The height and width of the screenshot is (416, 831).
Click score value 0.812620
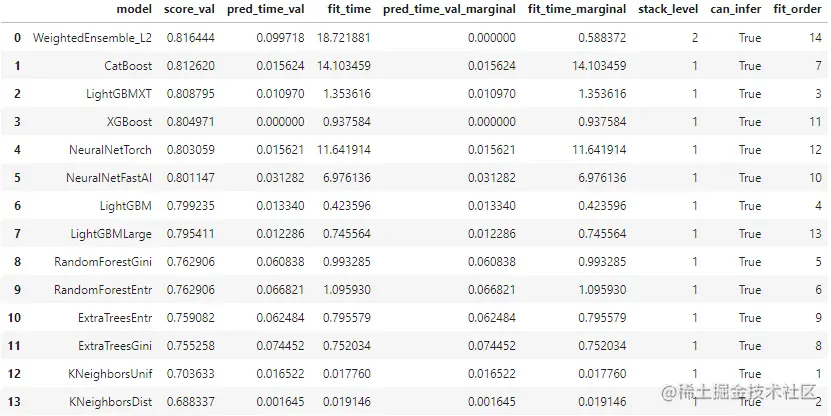[x=191, y=66]
